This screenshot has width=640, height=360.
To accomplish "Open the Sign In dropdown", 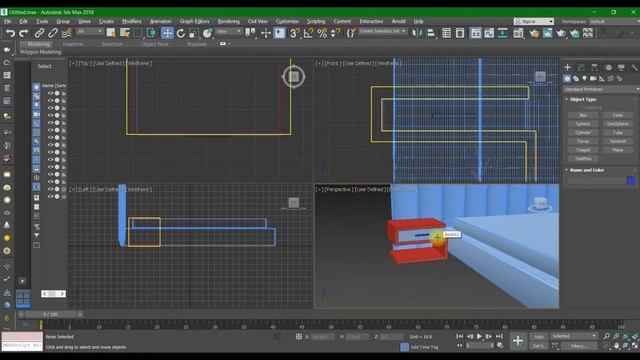I will tap(534, 21).
